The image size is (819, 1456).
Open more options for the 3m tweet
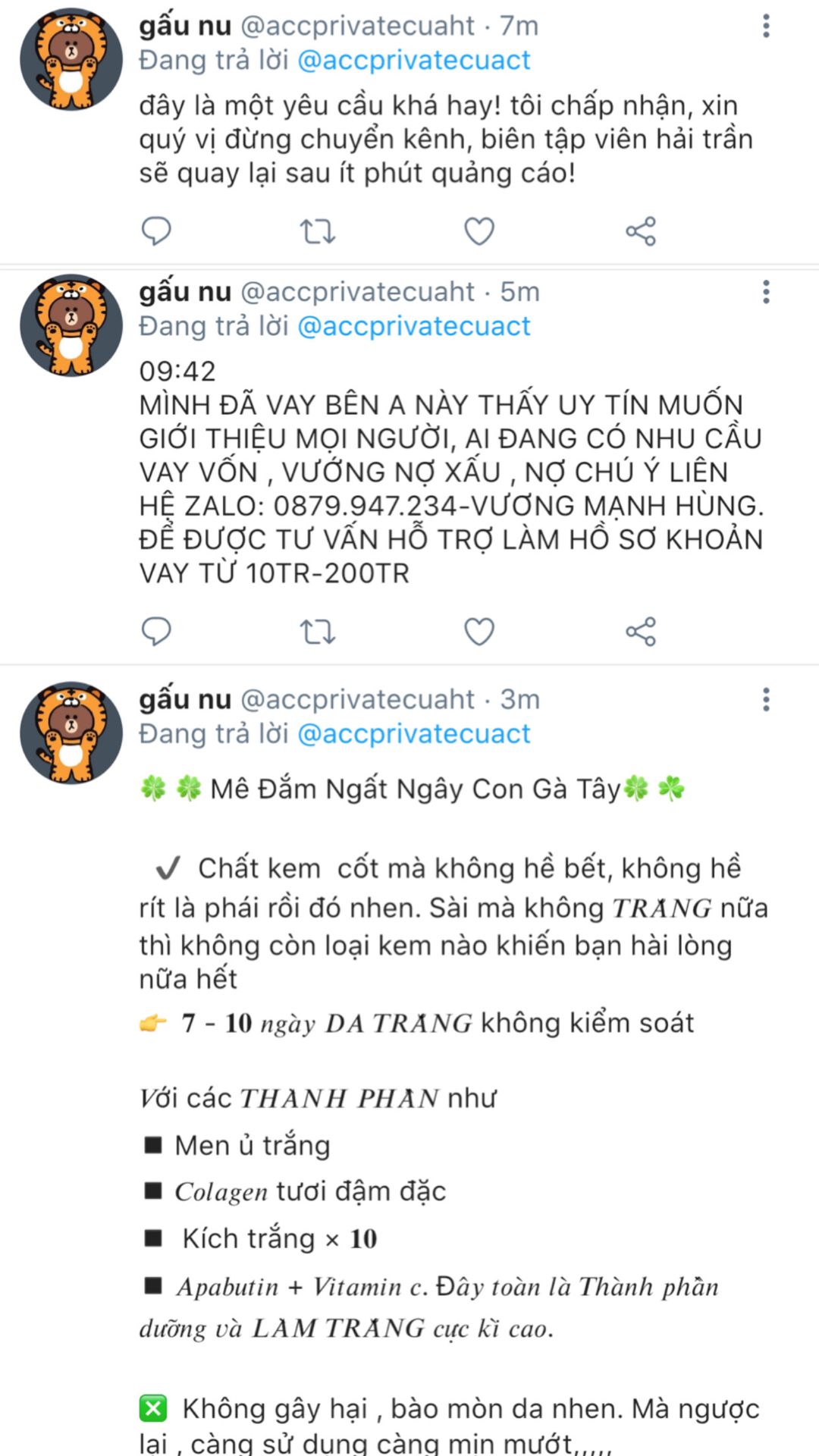[766, 699]
